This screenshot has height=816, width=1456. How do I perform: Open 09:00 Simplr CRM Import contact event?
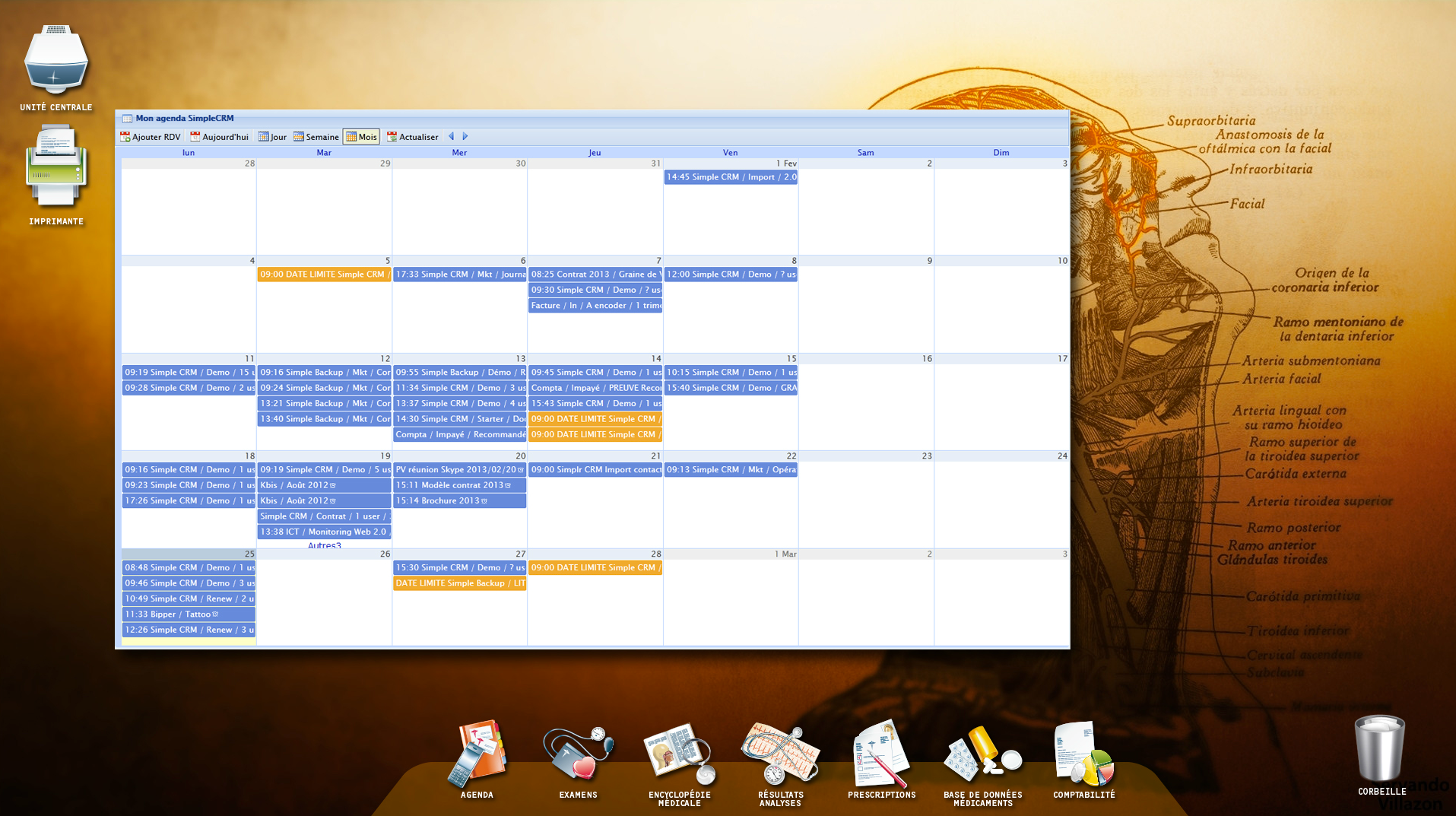(595, 470)
